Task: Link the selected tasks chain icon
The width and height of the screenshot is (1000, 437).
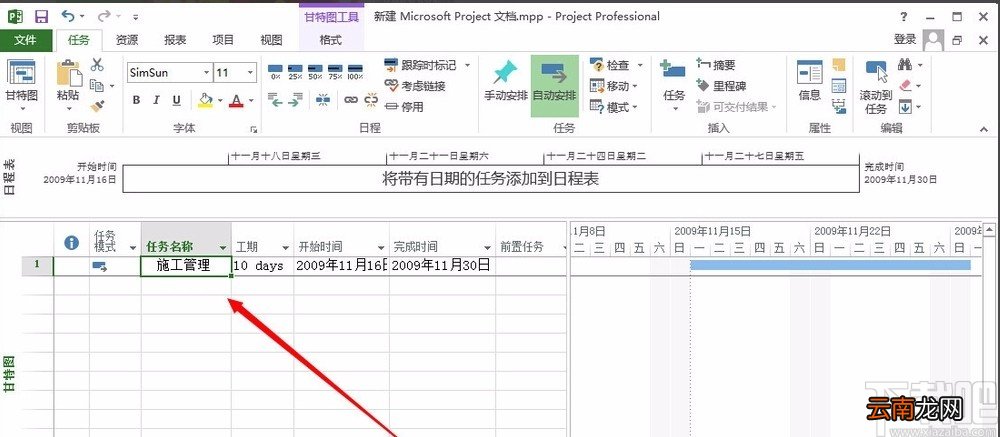Action: [351, 100]
